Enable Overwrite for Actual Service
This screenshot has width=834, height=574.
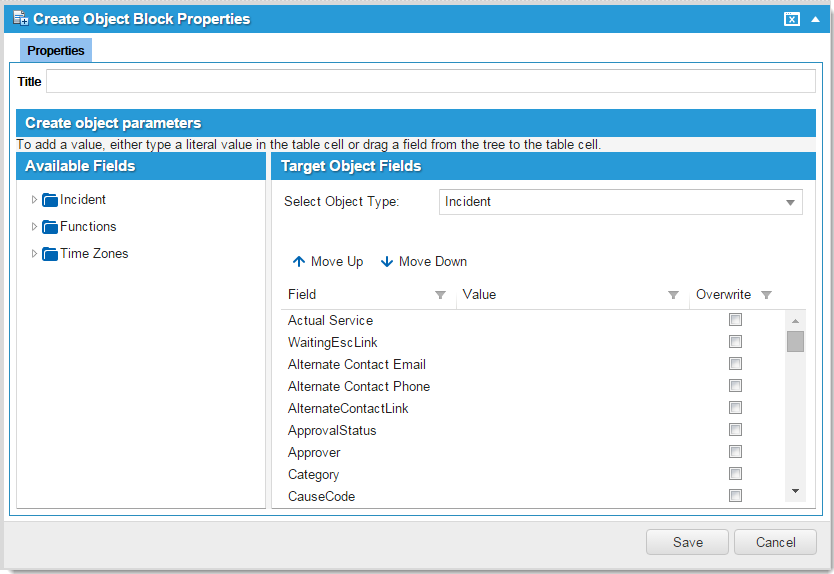point(735,320)
